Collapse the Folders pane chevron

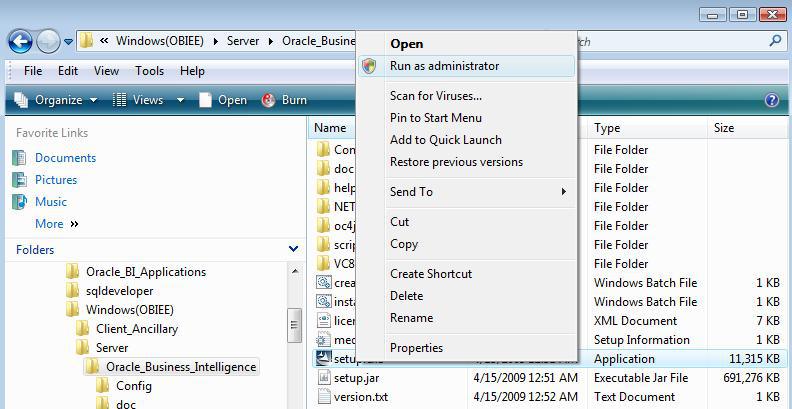(293, 249)
